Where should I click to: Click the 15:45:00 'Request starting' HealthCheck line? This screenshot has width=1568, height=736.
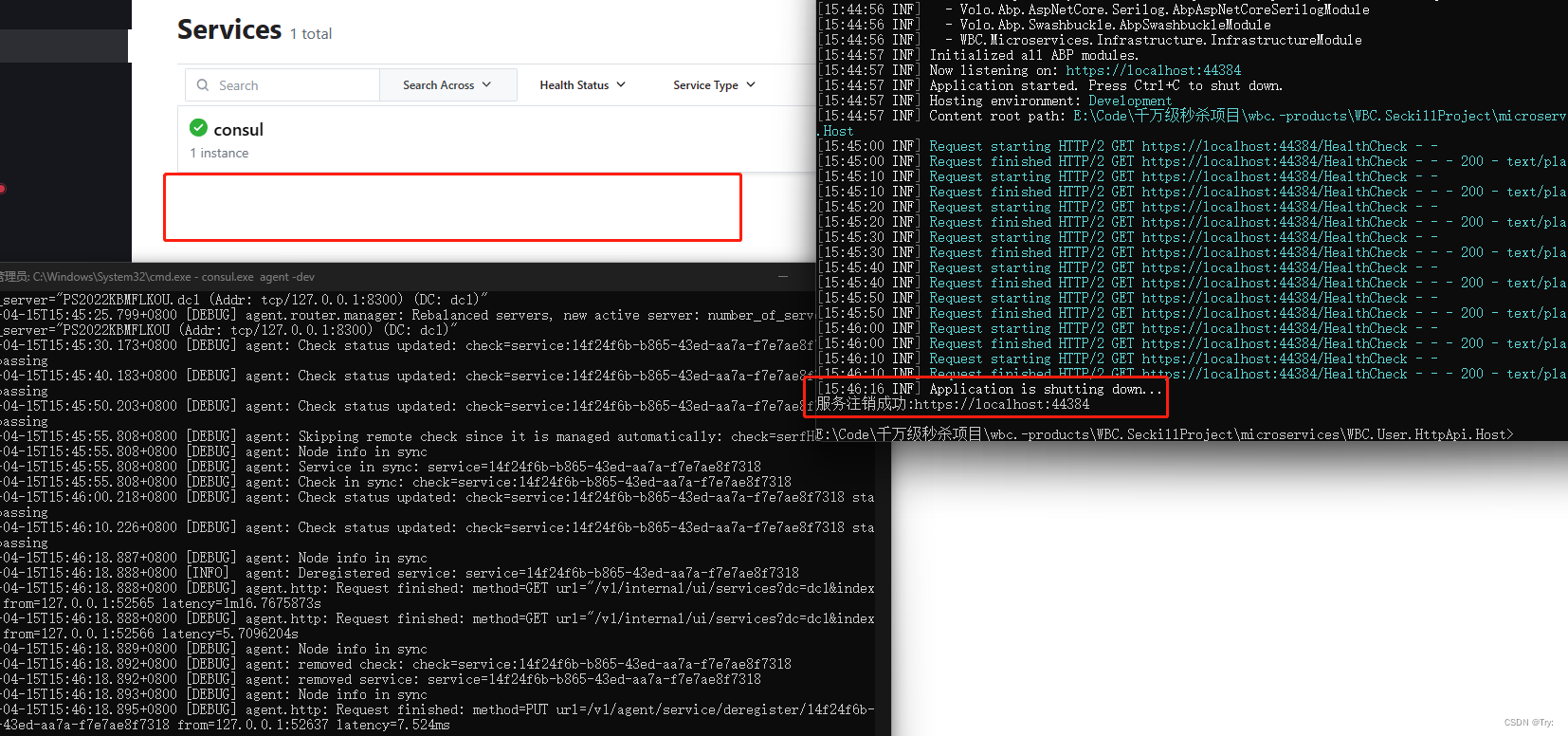[1128, 146]
